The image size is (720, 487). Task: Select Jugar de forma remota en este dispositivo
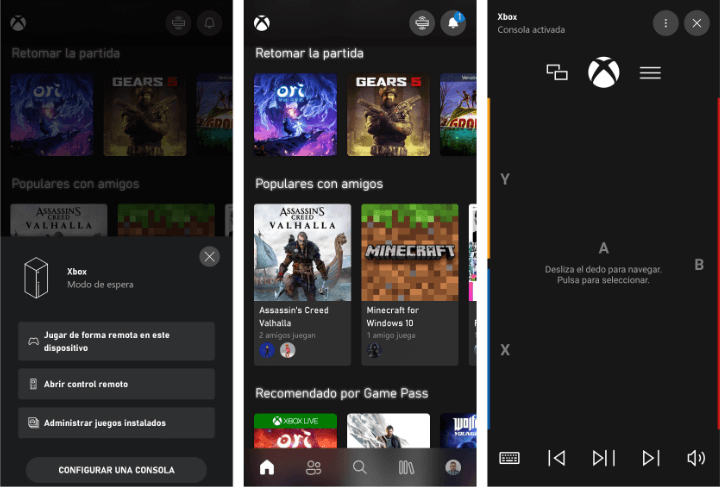coord(117,341)
